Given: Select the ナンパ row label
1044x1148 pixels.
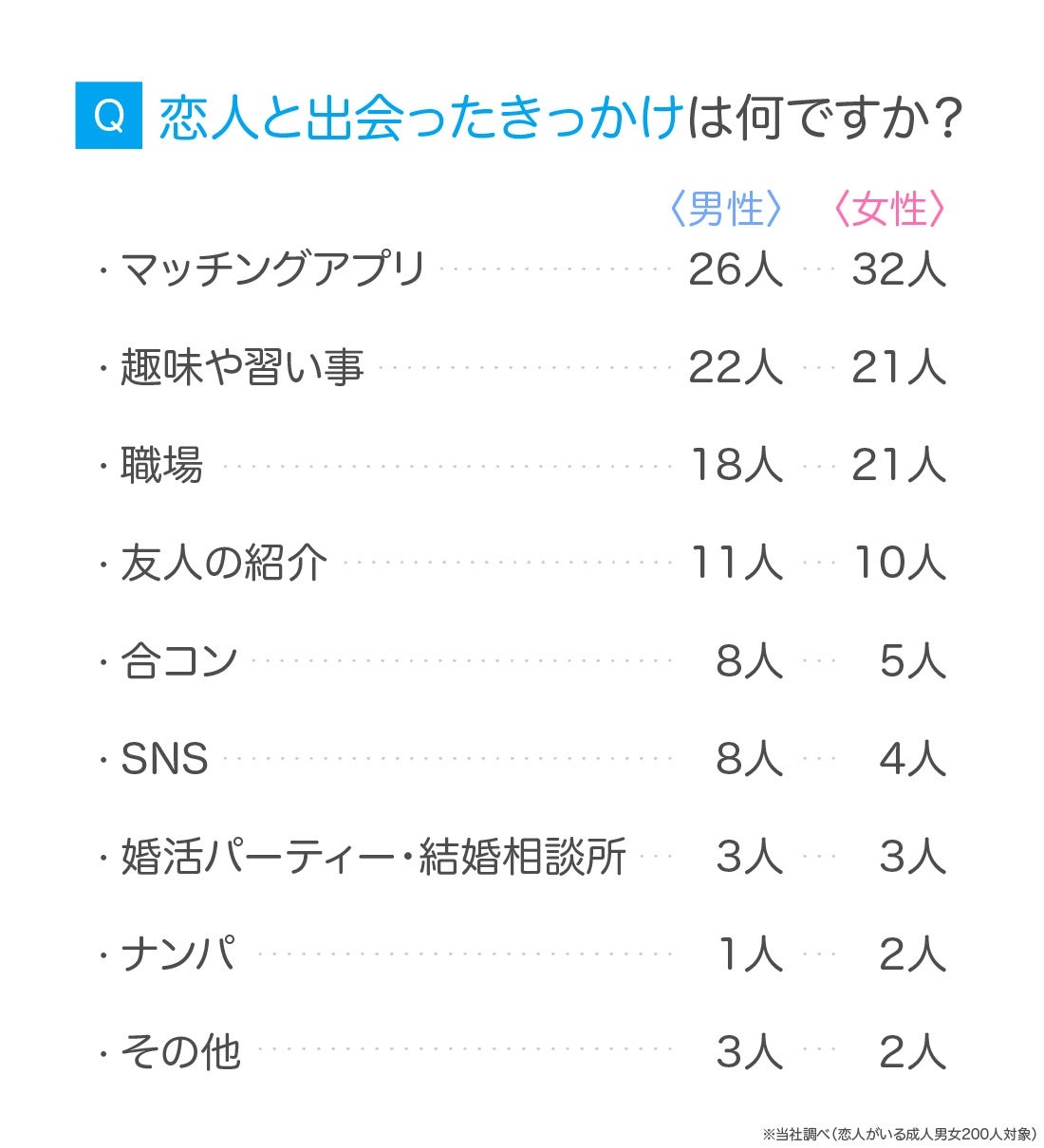Looking at the screenshot, I should pos(178,954).
